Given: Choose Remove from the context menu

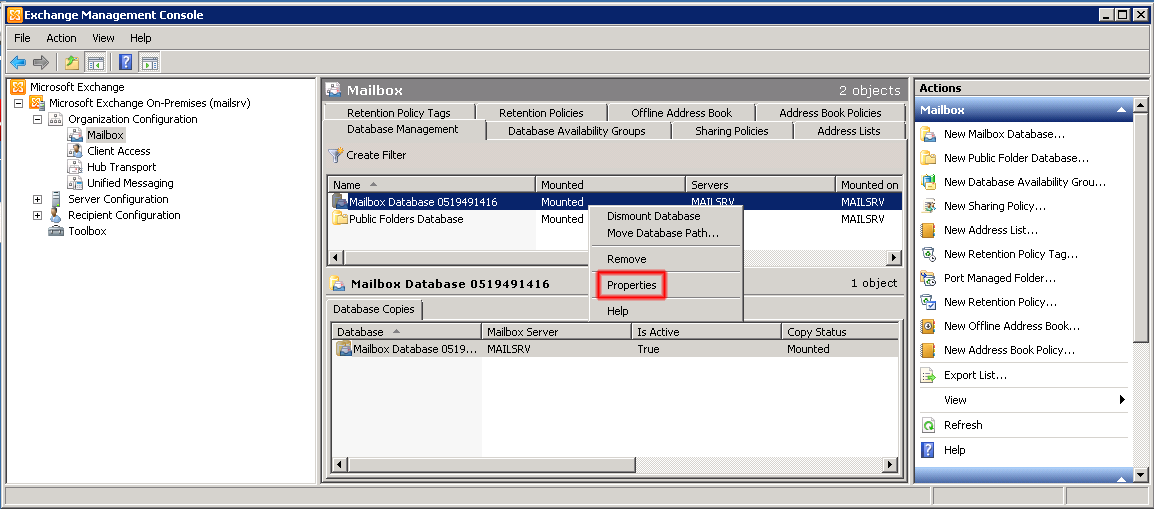Looking at the screenshot, I should point(666,259).
